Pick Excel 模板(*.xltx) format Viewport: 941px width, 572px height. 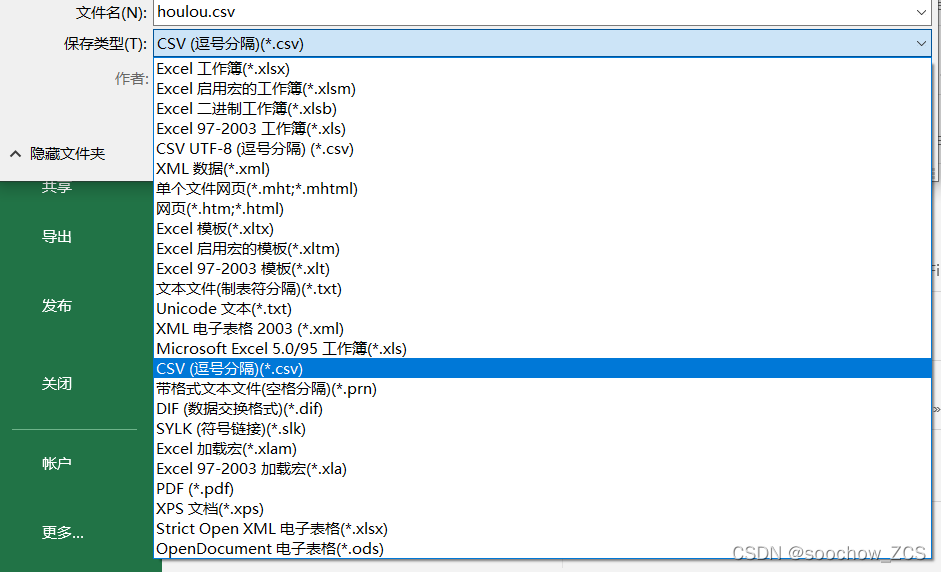pos(542,229)
